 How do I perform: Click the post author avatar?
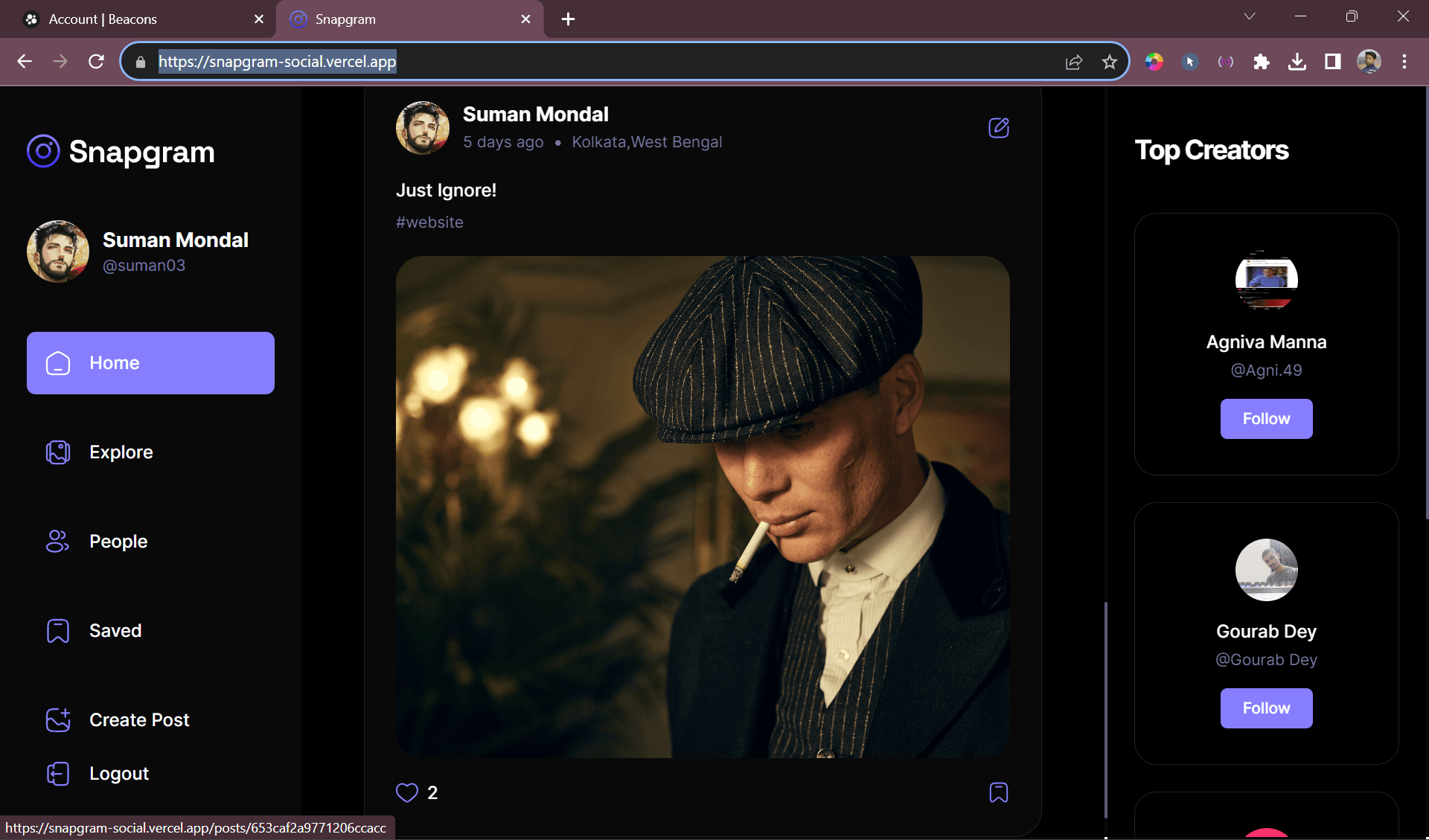[423, 128]
